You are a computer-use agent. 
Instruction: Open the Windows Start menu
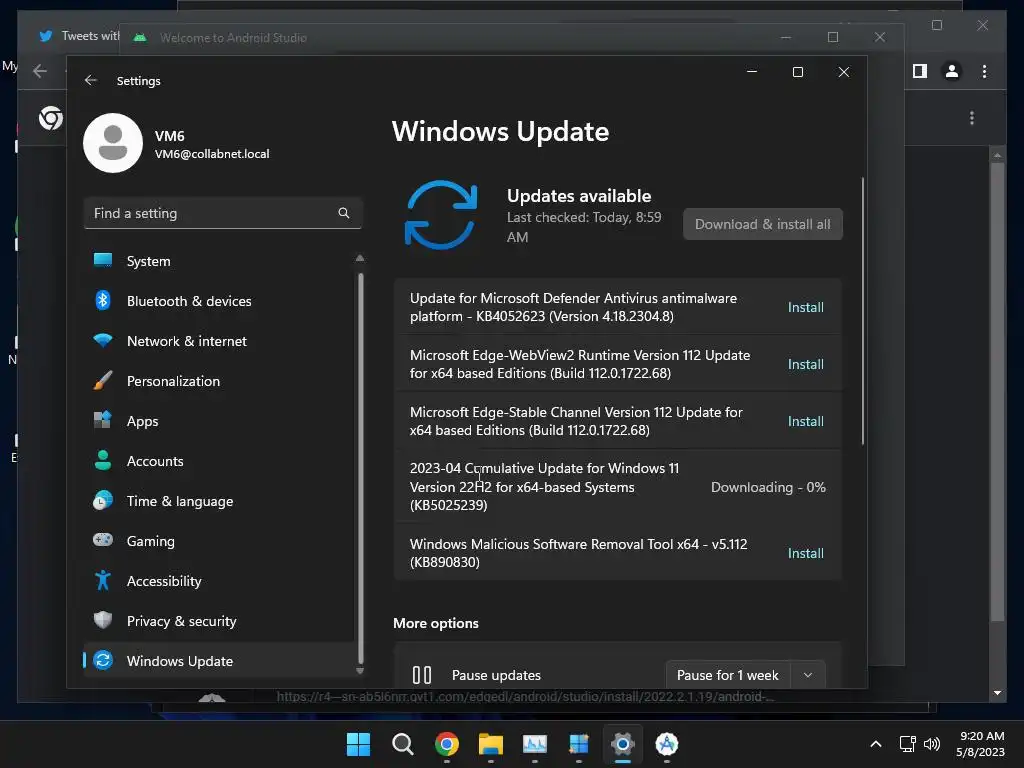pyautogui.click(x=358, y=744)
